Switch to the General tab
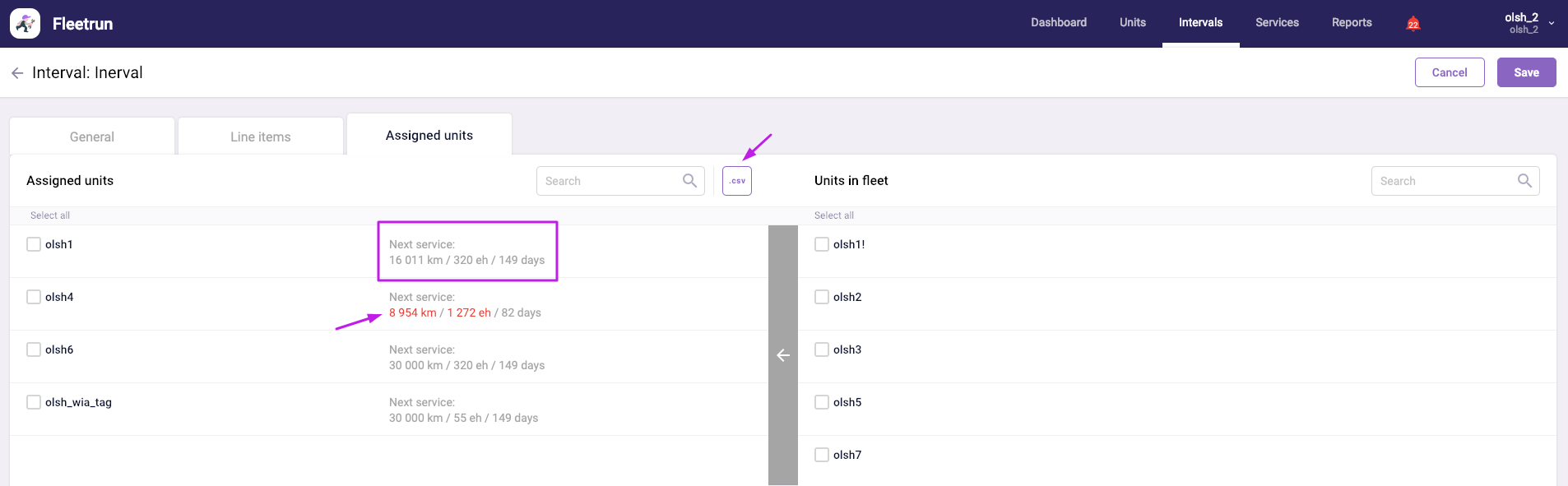 [x=92, y=137]
